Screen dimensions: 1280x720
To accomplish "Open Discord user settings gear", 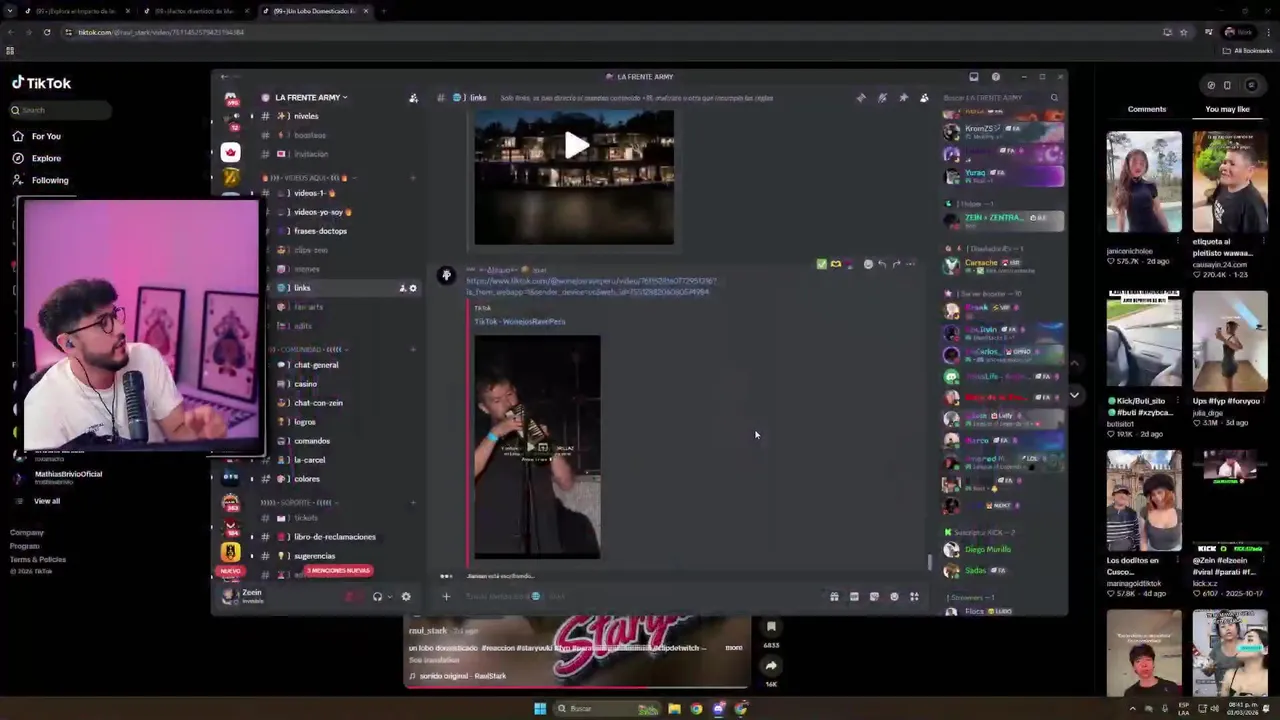I will tap(406, 597).
